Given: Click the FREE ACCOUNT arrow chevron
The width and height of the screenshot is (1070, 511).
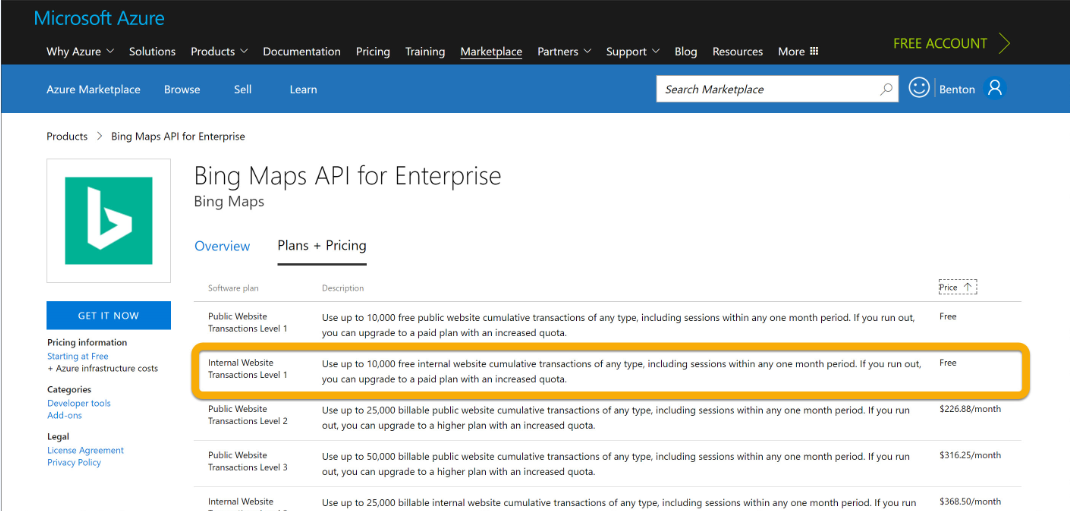Looking at the screenshot, I should coord(1004,43).
